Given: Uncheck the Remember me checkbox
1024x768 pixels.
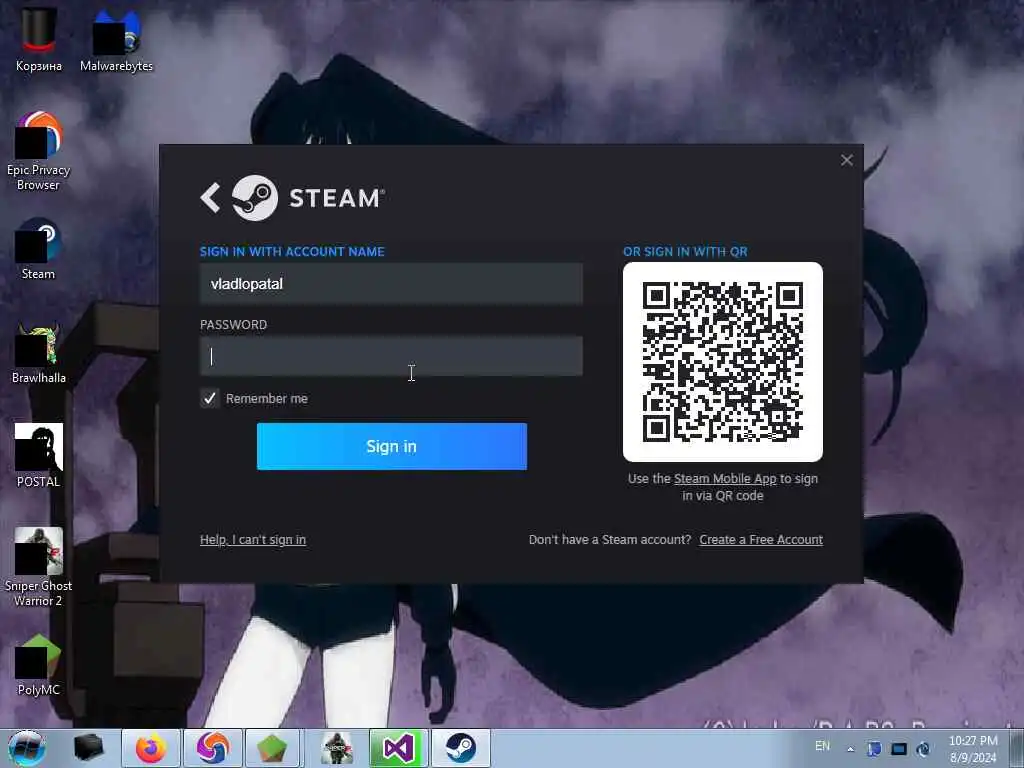Looking at the screenshot, I should 210,398.
